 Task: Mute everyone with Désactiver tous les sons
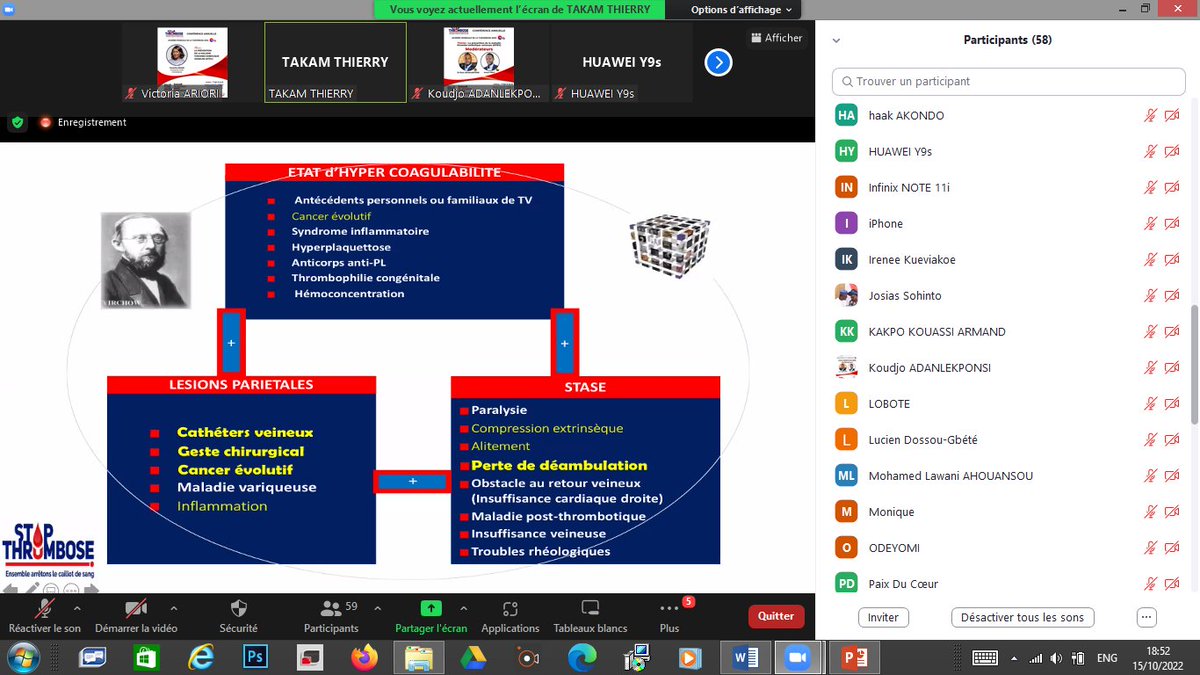click(x=1022, y=617)
